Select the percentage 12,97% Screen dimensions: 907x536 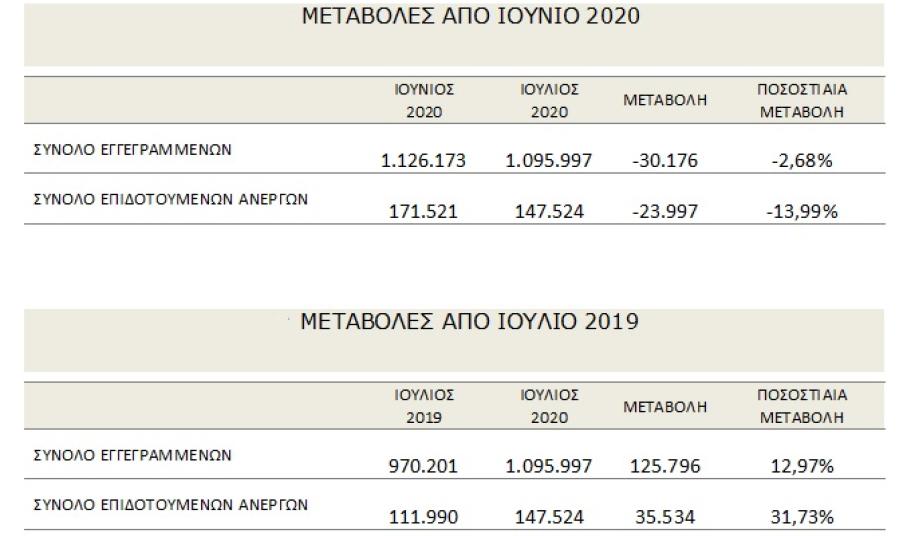click(x=803, y=467)
